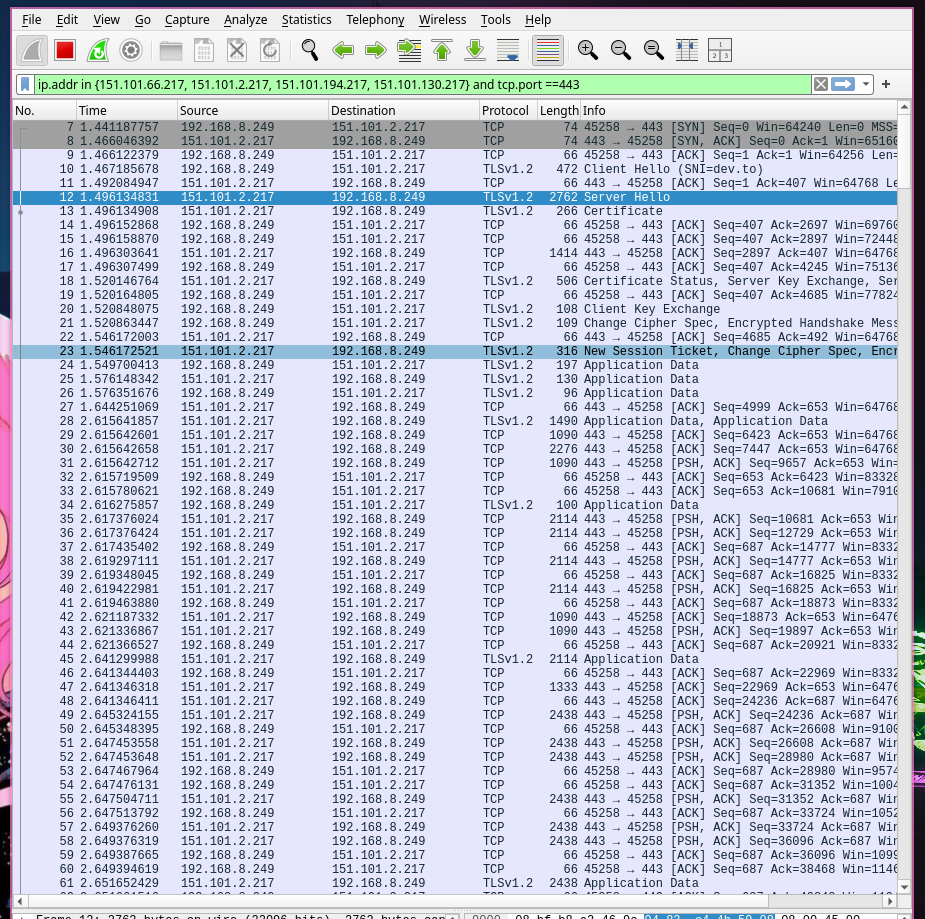925x919 pixels.
Task: Go back in packet history
Action: point(343,50)
